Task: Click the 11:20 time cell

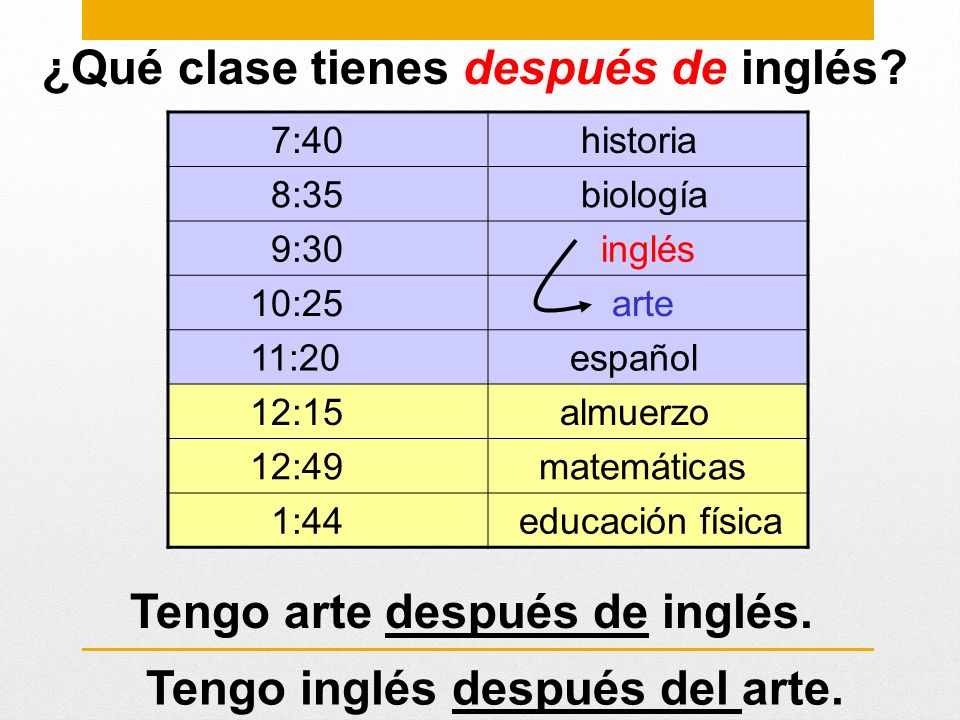Action: [x=328, y=358]
